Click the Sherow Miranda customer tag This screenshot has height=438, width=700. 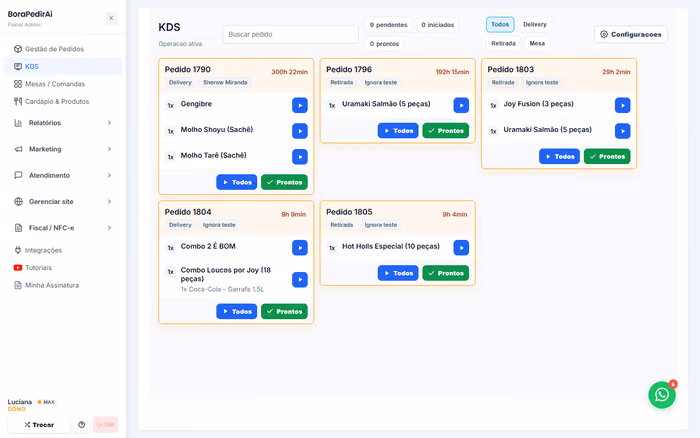pyautogui.click(x=225, y=83)
